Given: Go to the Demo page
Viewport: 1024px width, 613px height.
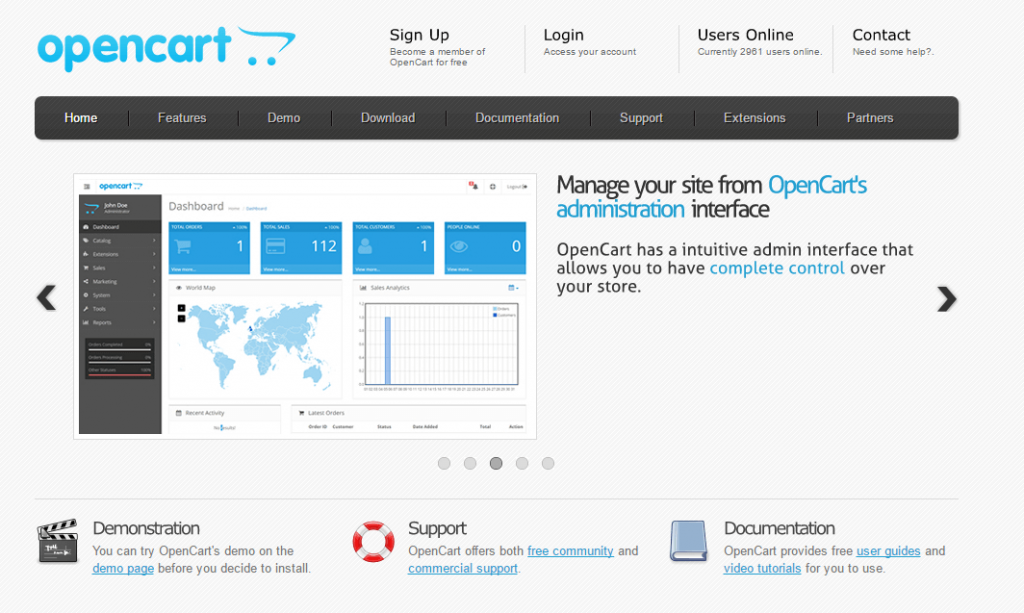Looking at the screenshot, I should pos(283,118).
